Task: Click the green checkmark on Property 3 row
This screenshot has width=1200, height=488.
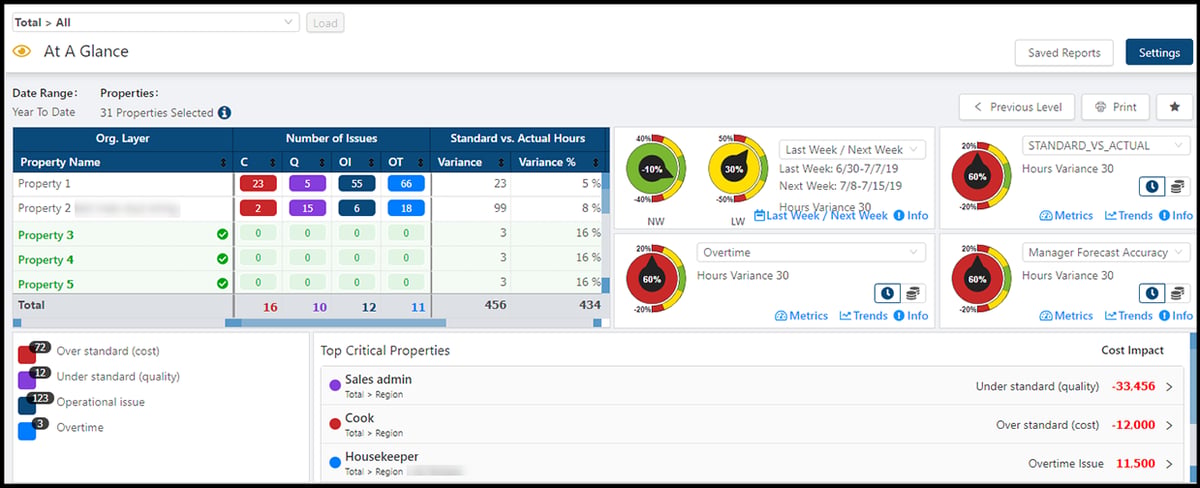Action: [x=222, y=235]
